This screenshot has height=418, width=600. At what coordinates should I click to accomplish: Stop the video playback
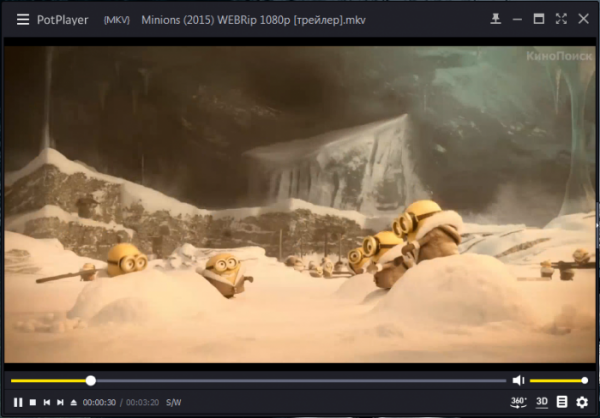[x=33, y=402]
